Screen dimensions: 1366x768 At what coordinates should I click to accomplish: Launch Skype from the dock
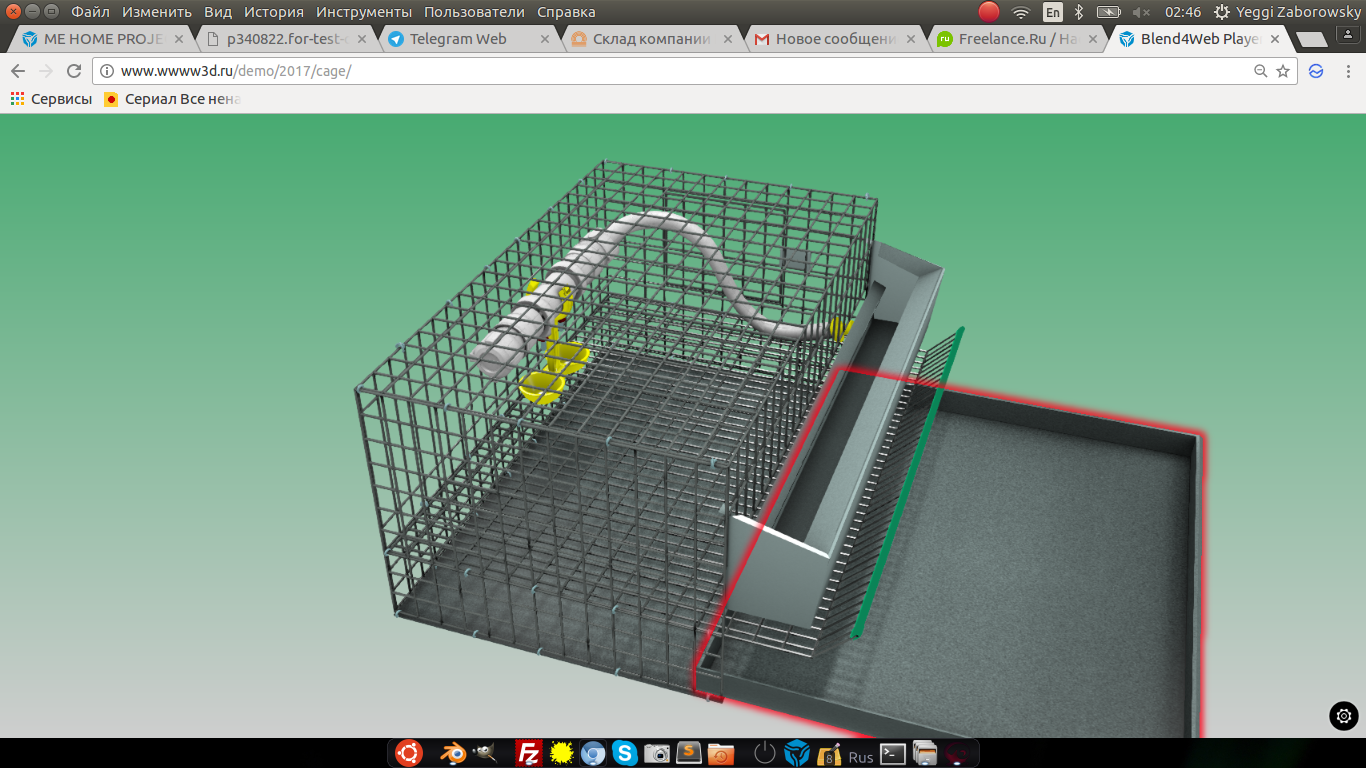[625, 753]
